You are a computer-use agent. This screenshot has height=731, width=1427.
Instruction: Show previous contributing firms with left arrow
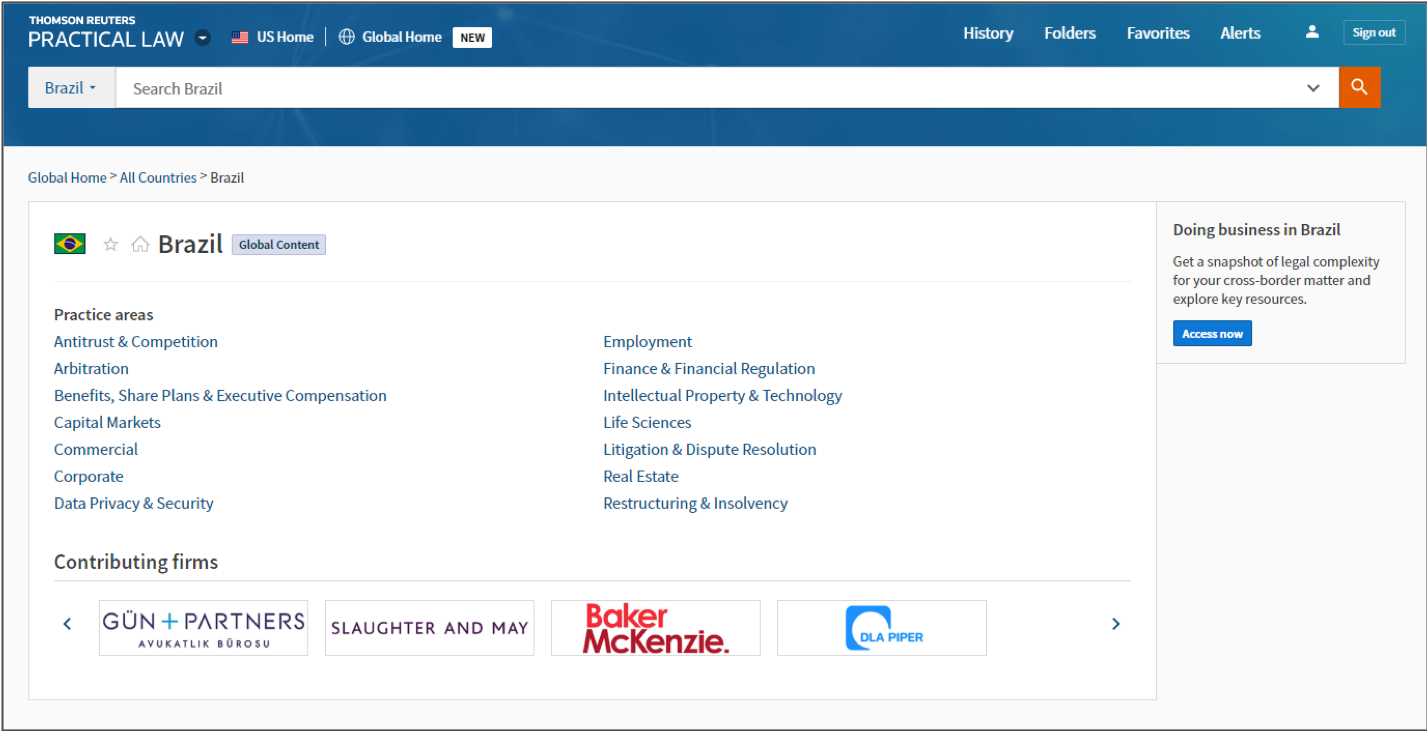[67, 624]
